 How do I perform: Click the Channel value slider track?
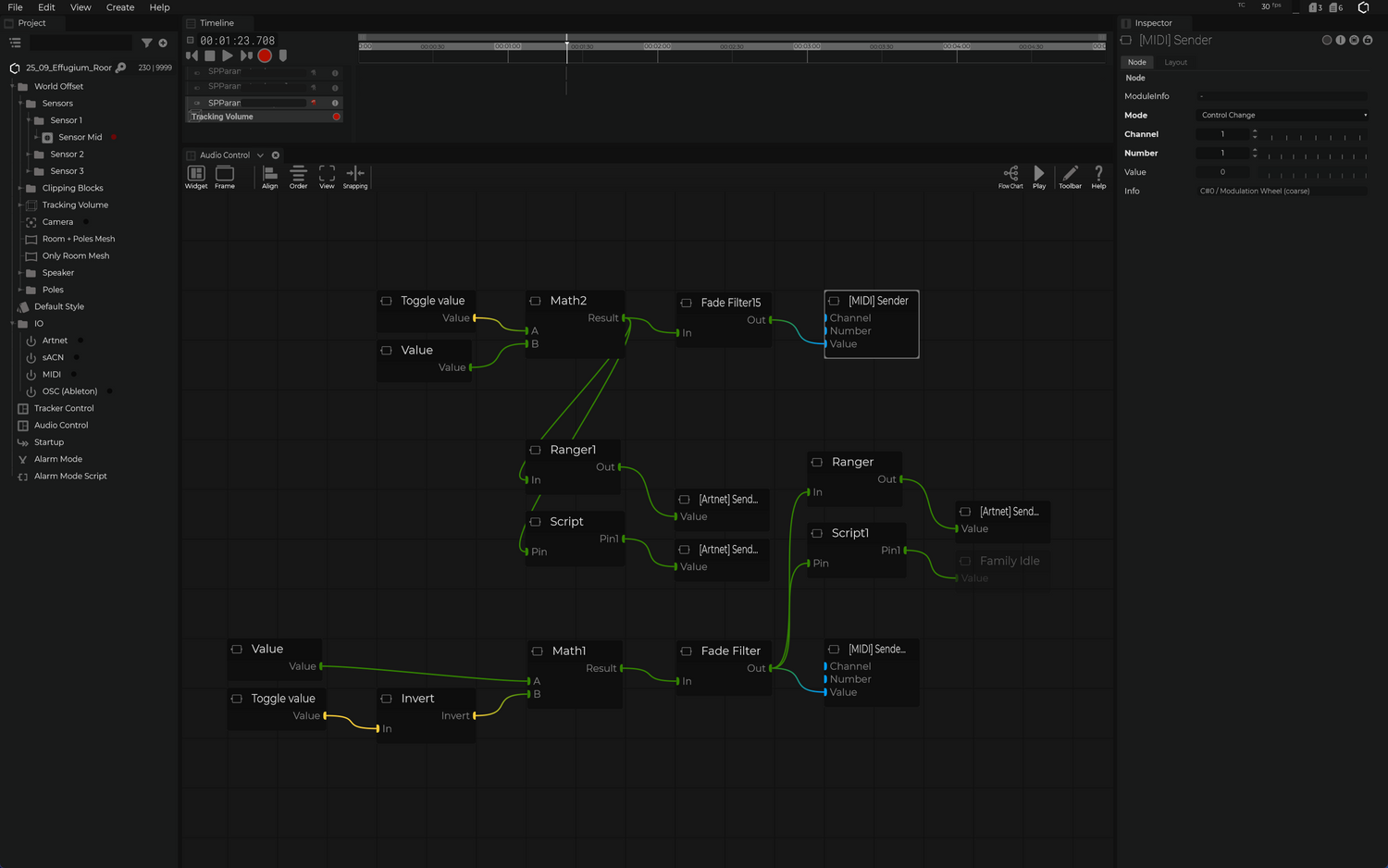1314,135
